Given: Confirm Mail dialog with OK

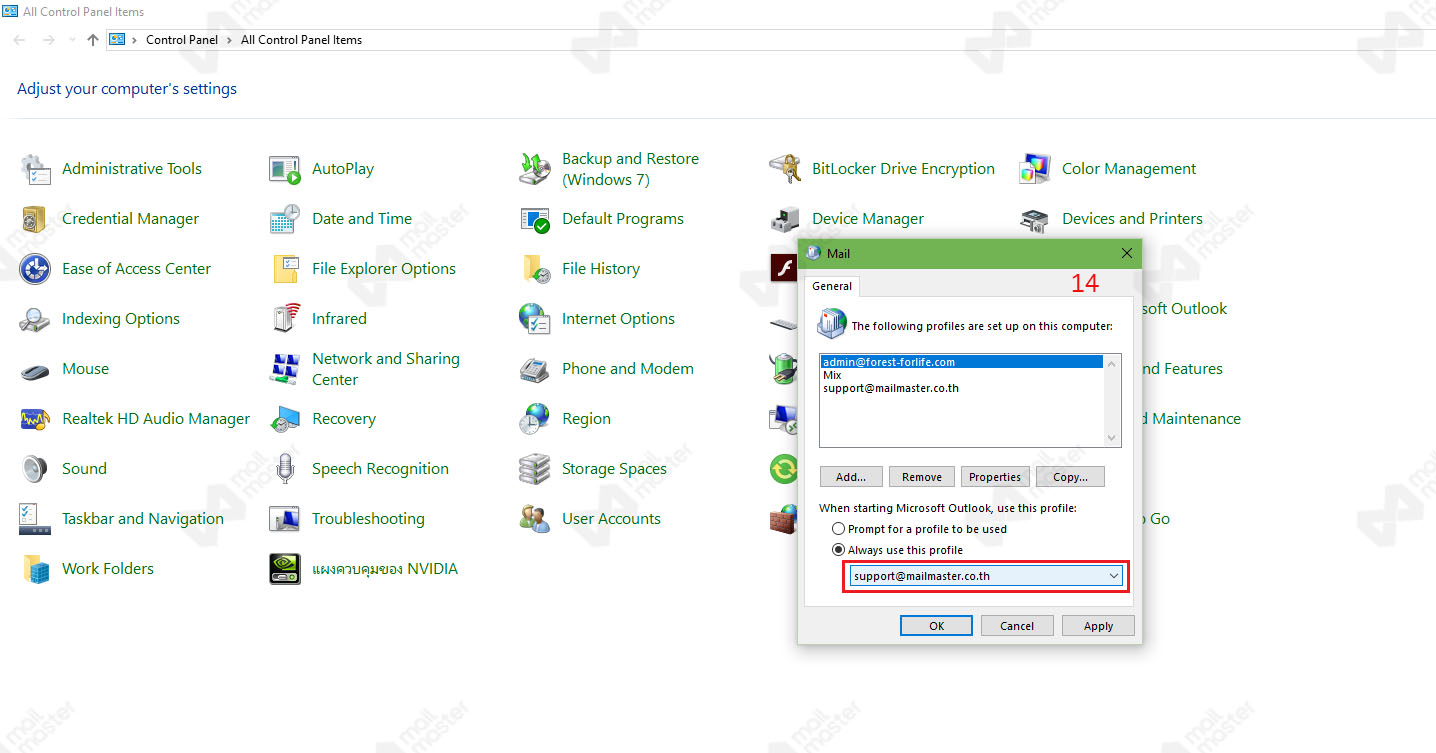Looking at the screenshot, I should [936, 626].
